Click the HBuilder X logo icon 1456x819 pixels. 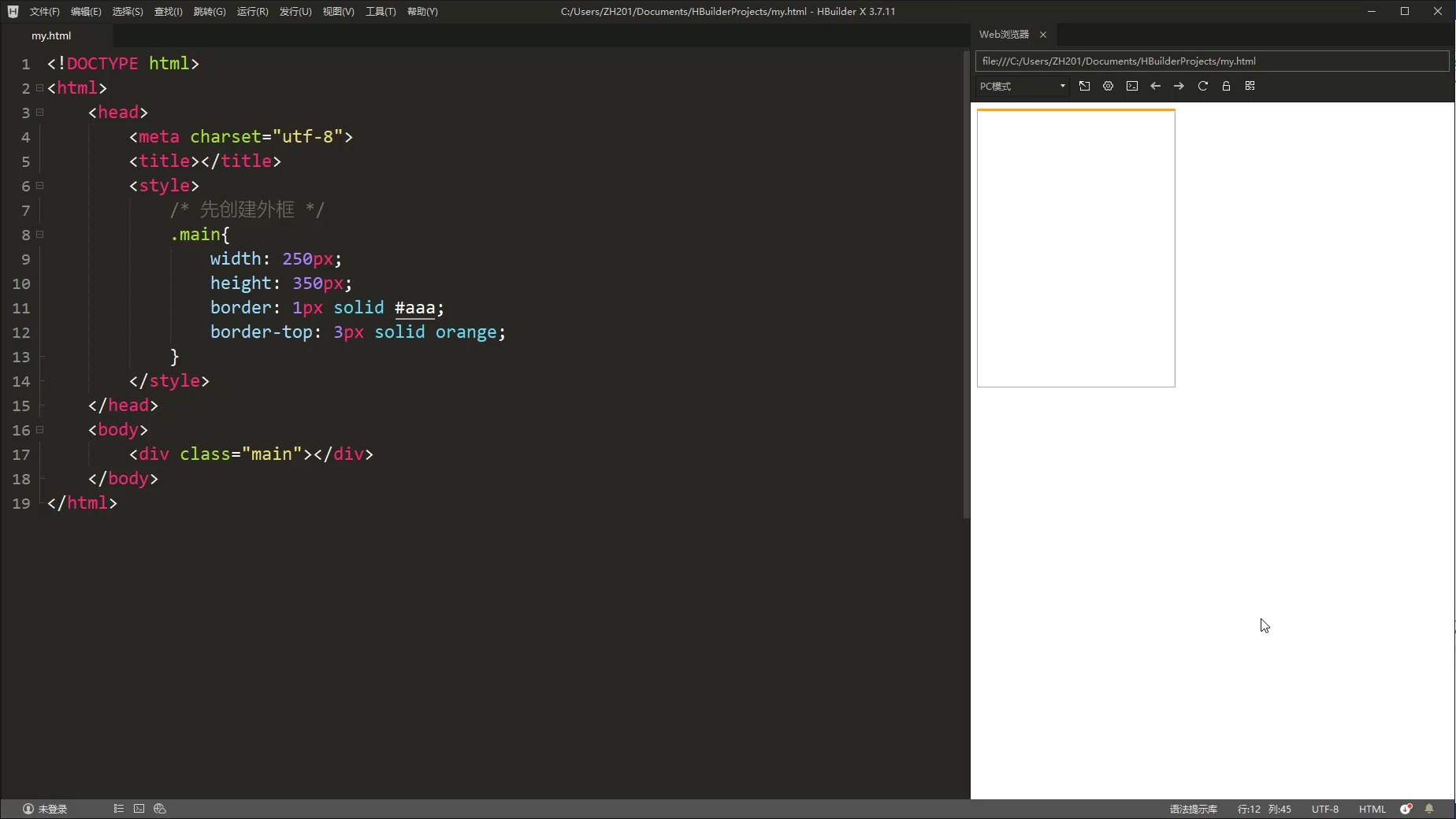pos(13,11)
